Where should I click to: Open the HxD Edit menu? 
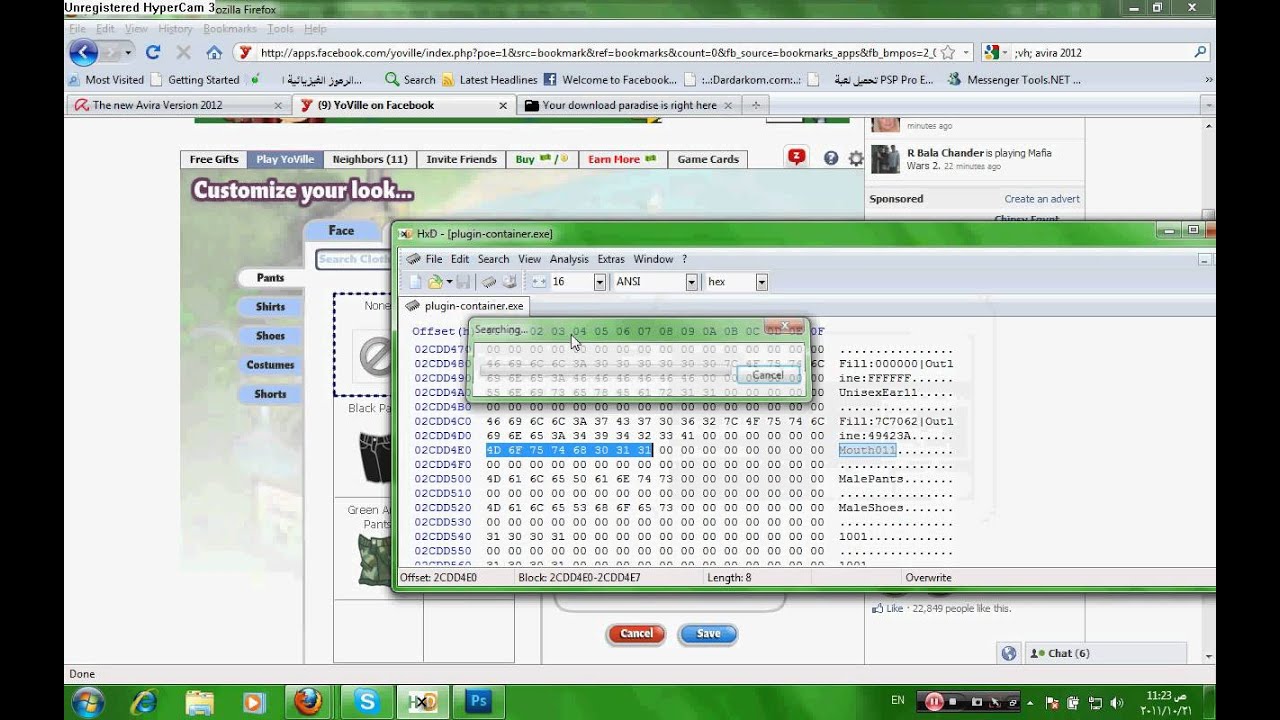click(x=460, y=259)
